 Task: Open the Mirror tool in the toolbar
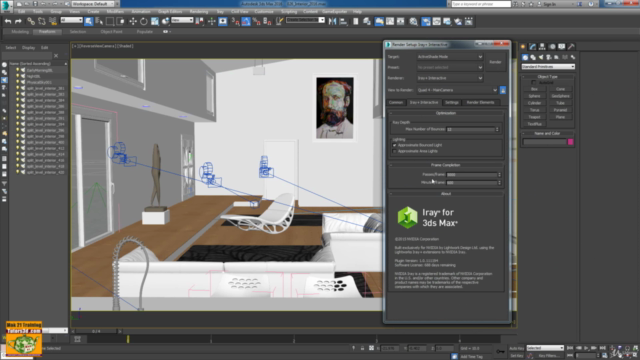(x=332, y=21)
